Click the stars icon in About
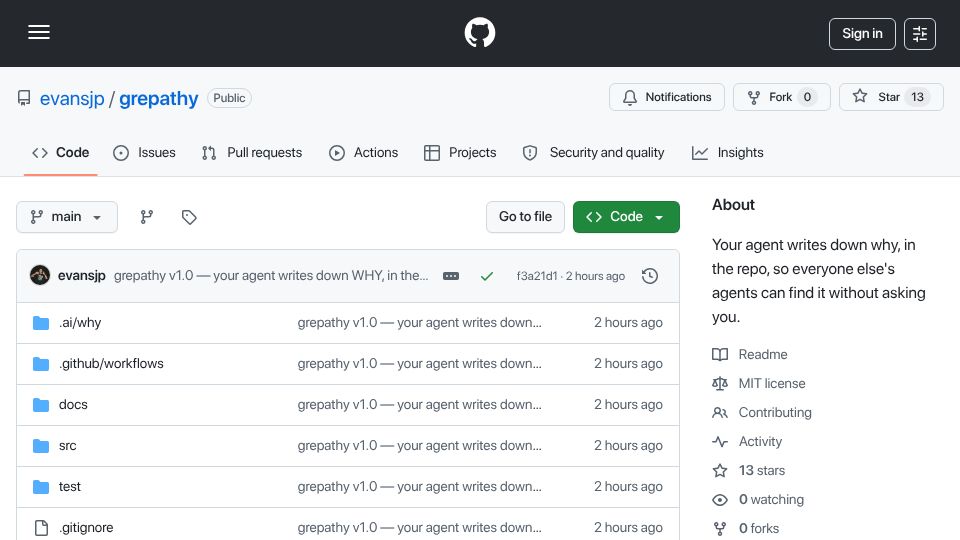 pos(720,470)
